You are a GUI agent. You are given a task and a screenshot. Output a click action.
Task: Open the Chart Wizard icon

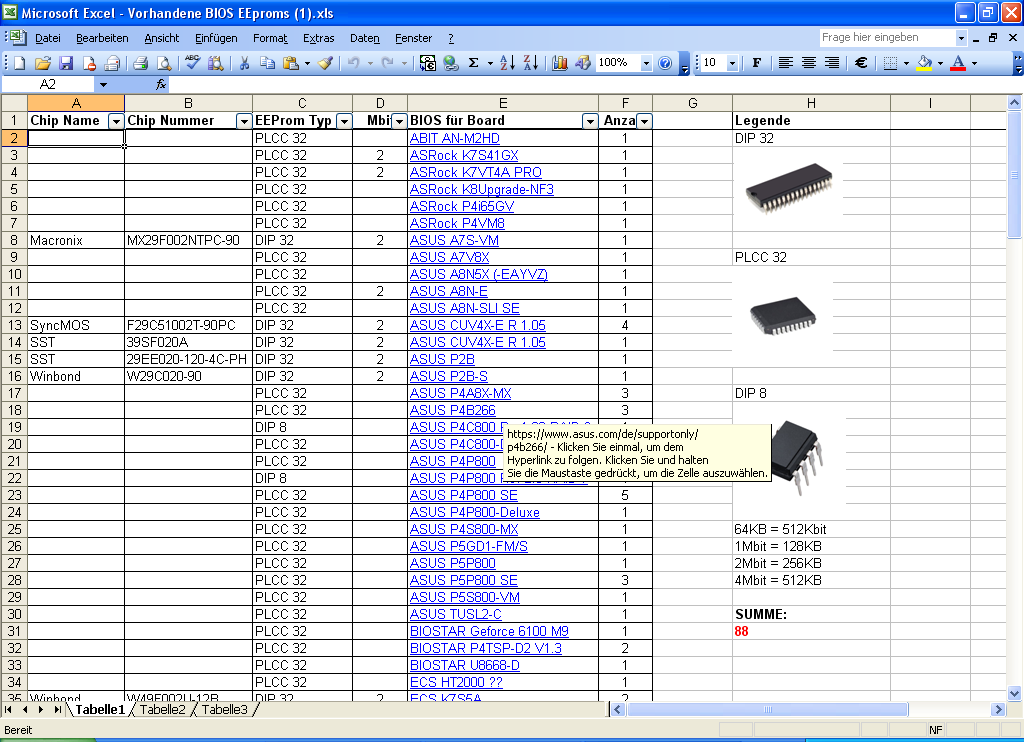point(560,63)
